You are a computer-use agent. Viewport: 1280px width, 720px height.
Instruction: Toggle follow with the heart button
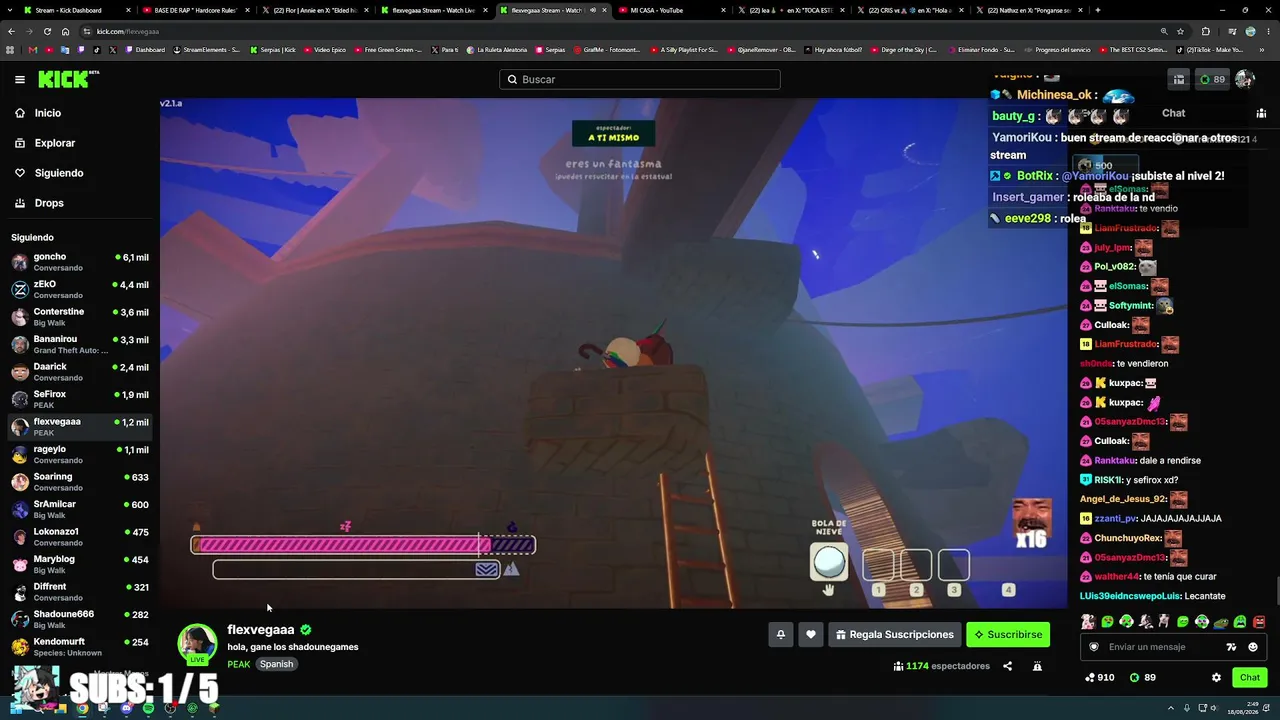click(811, 634)
